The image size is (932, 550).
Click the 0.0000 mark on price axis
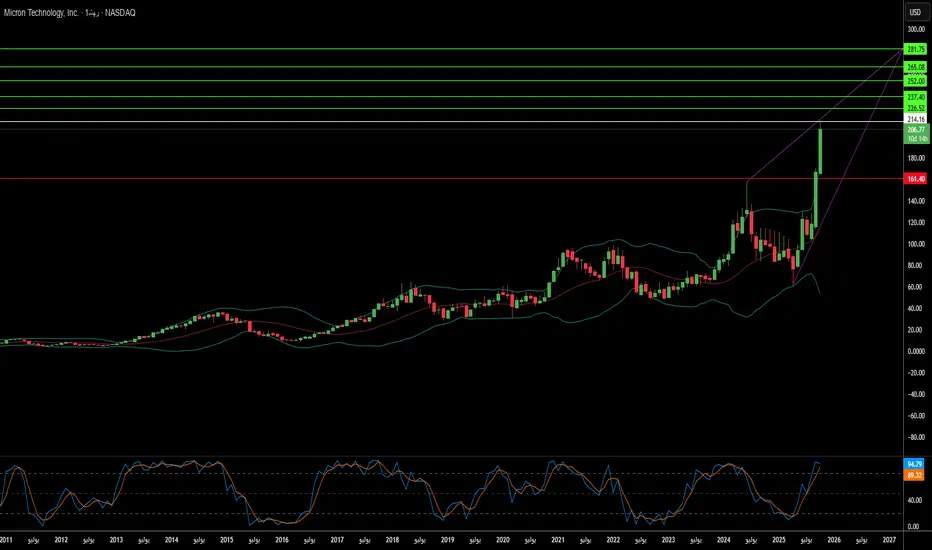click(914, 351)
